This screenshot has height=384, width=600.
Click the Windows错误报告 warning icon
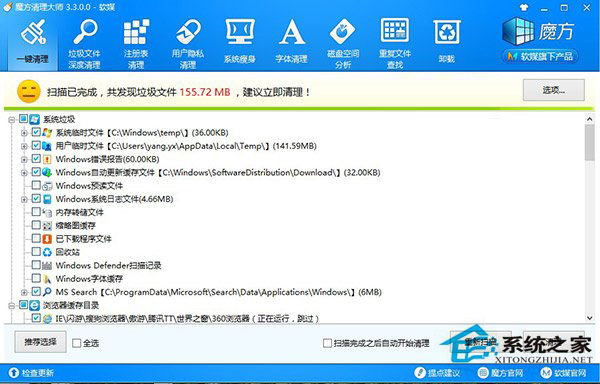click(x=47, y=159)
